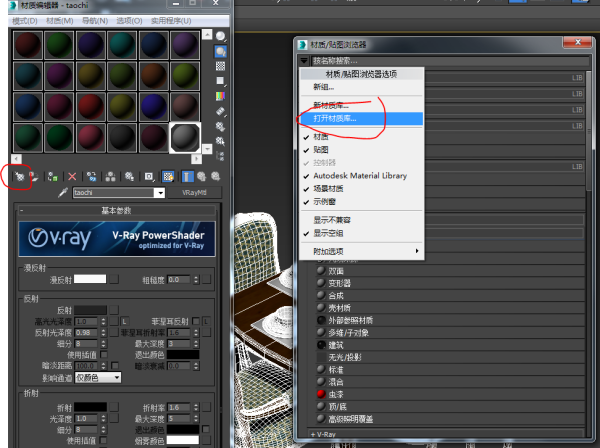This screenshot has height=448, width=600.
Task: Open the 选项(O) menu
Action: tap(129, 21)
